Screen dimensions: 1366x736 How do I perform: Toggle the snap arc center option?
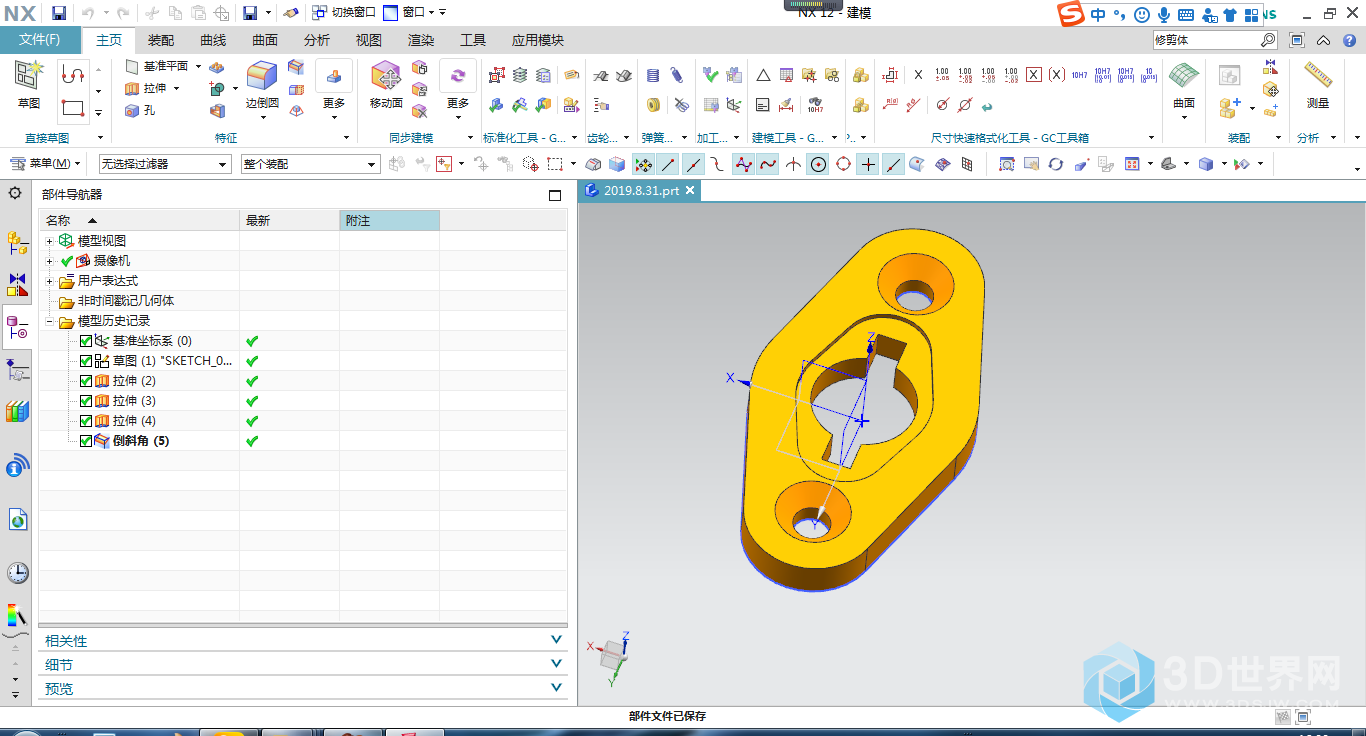[818, 164]
